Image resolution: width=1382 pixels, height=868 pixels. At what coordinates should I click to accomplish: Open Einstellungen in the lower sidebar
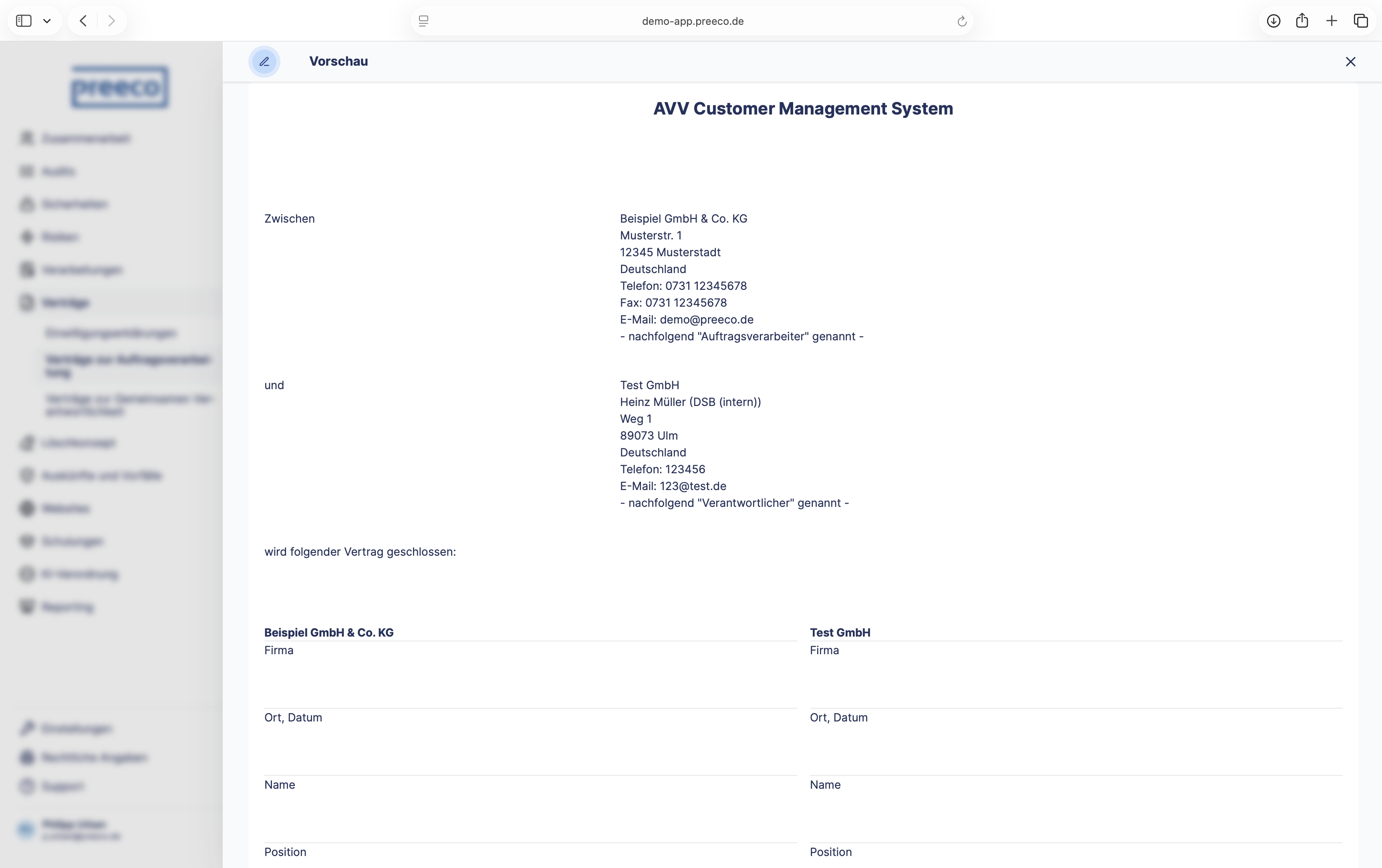click(77, 729)
